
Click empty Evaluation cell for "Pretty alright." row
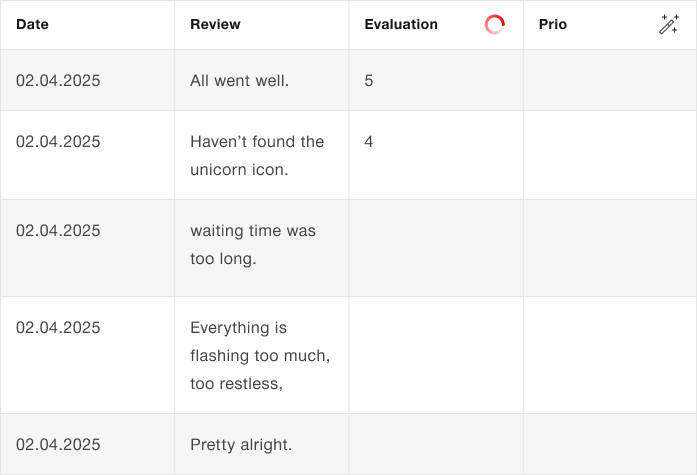point(435,444)
